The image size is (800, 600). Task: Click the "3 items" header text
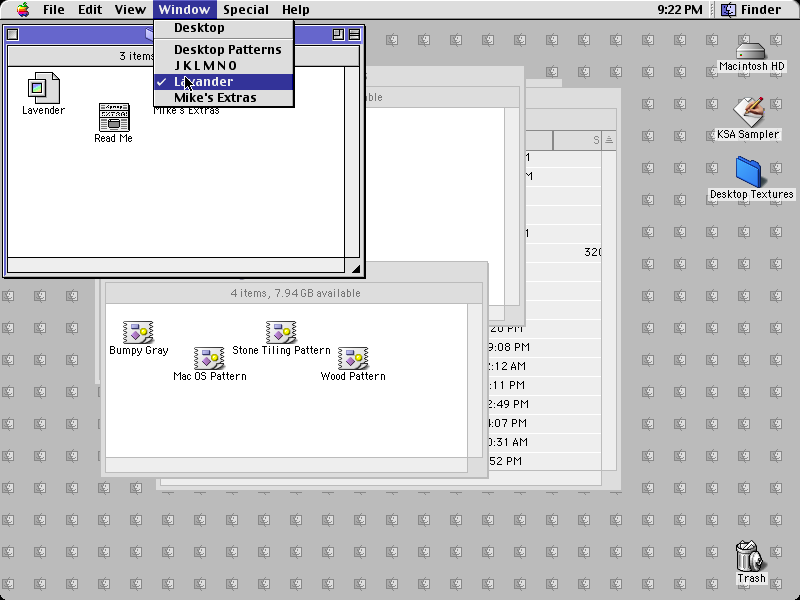pos(136,56)
